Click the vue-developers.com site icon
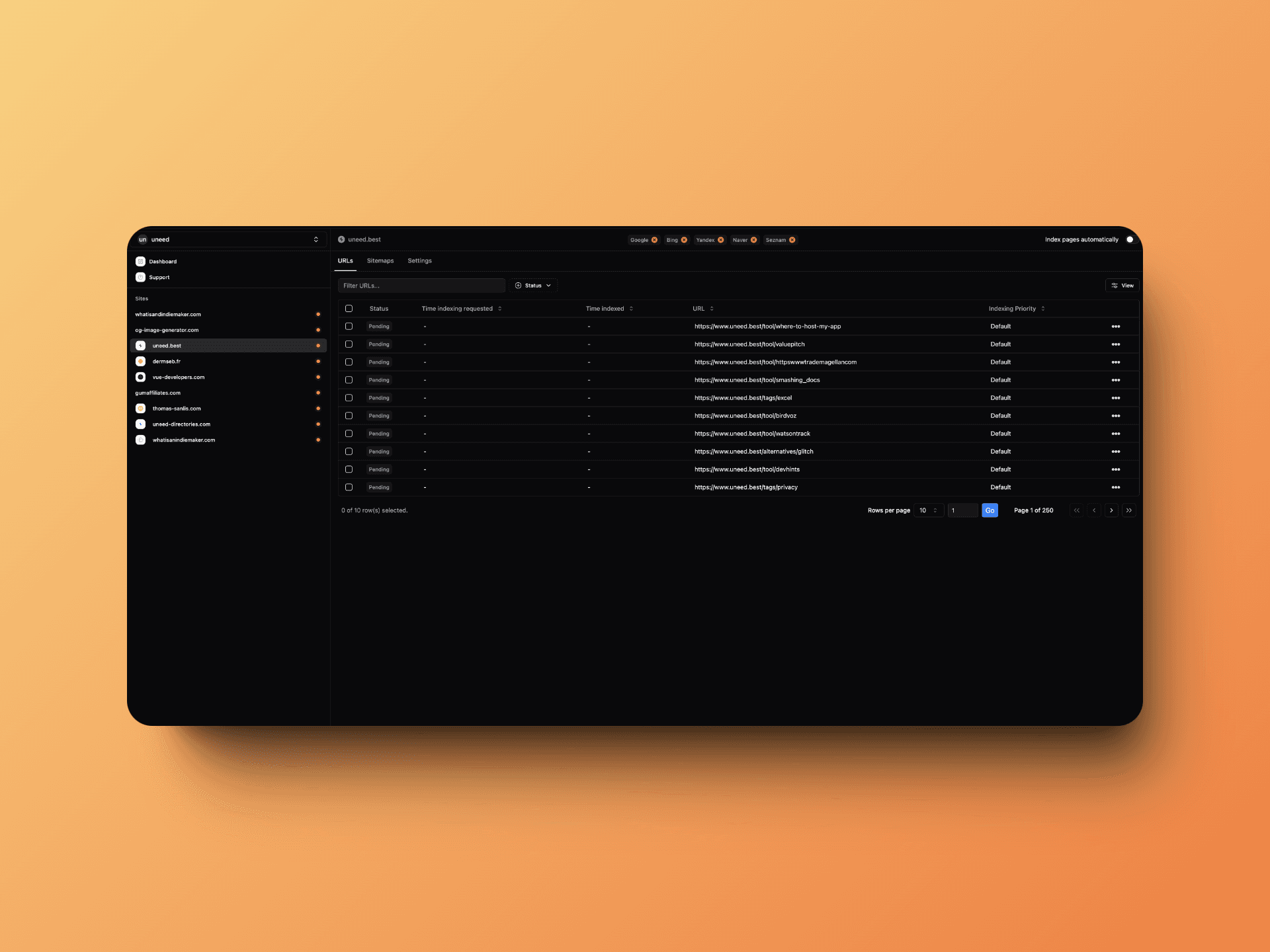Screen dimensions: 1270x952 [x=140, y=377]
